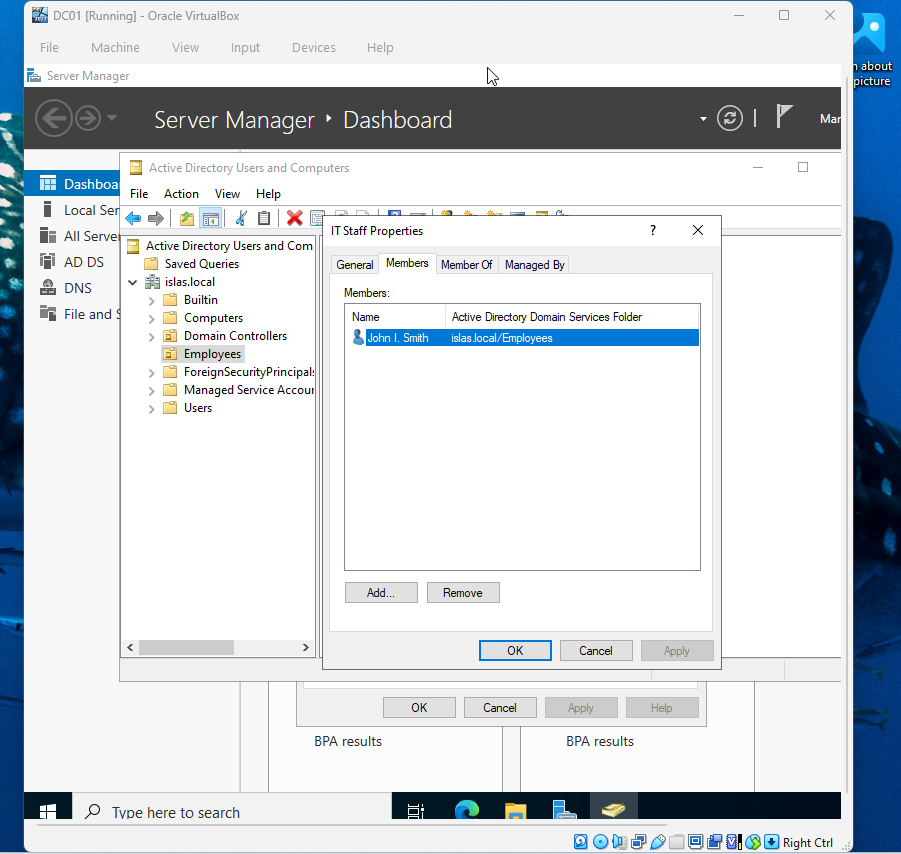Click the help question mark in IT Staff Properties
Viewport: 901px width, 854px height.
[x=653, y=230]
